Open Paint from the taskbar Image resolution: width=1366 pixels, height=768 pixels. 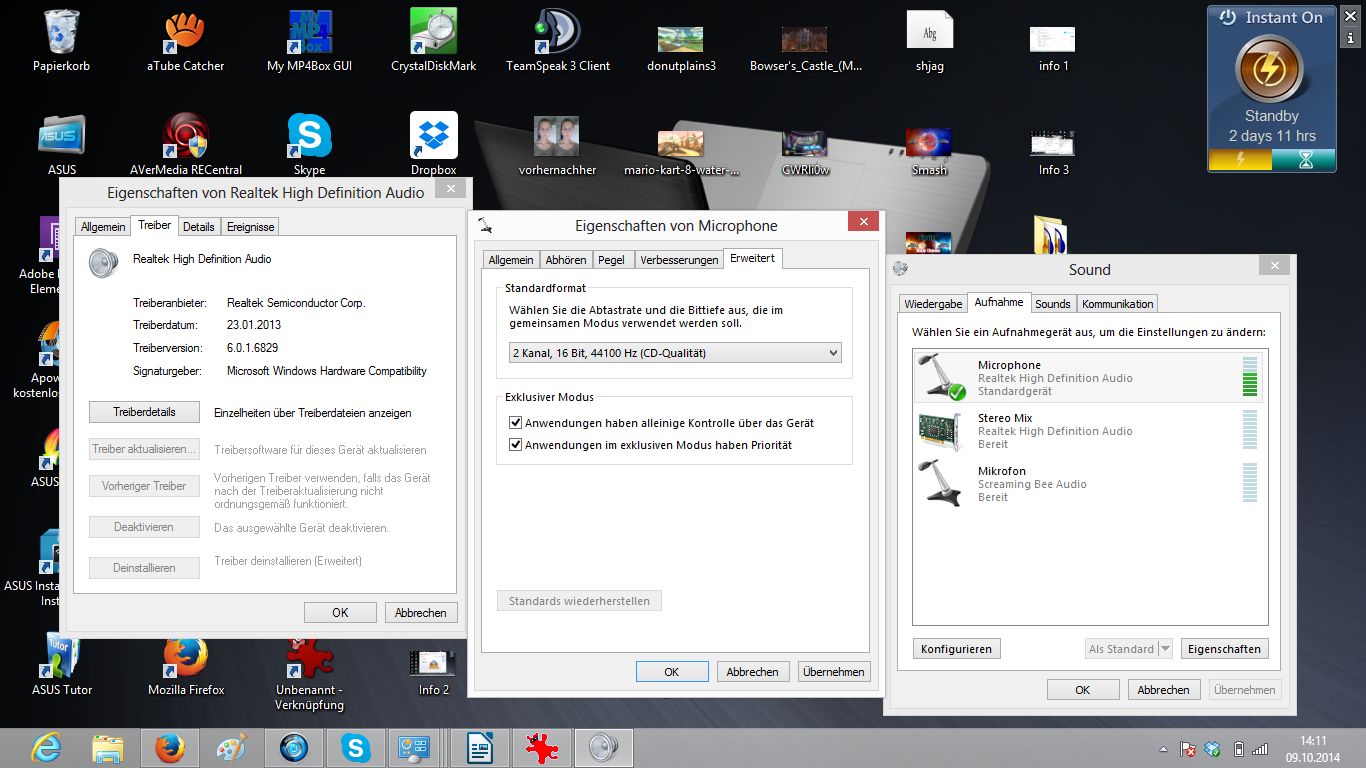pyautogui.click(x=231, y=747)
